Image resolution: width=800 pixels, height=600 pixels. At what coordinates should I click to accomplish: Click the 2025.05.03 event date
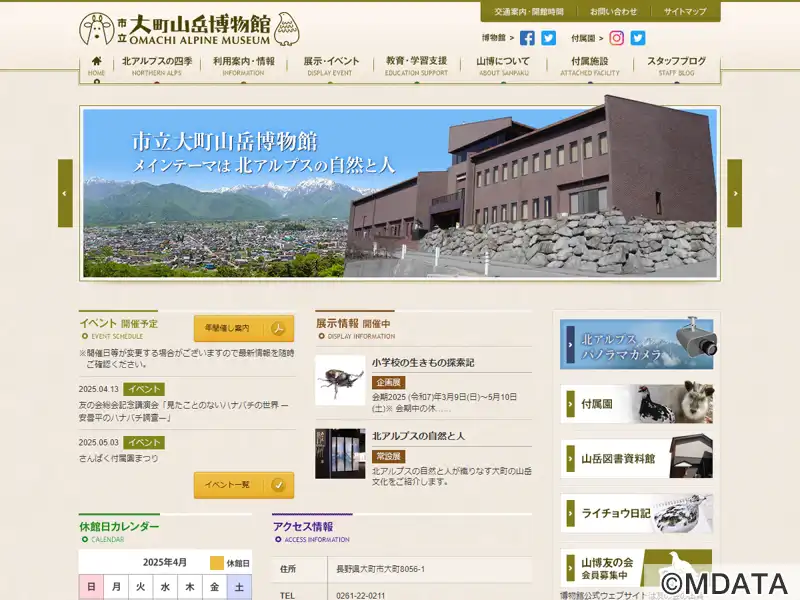(98, 443)
